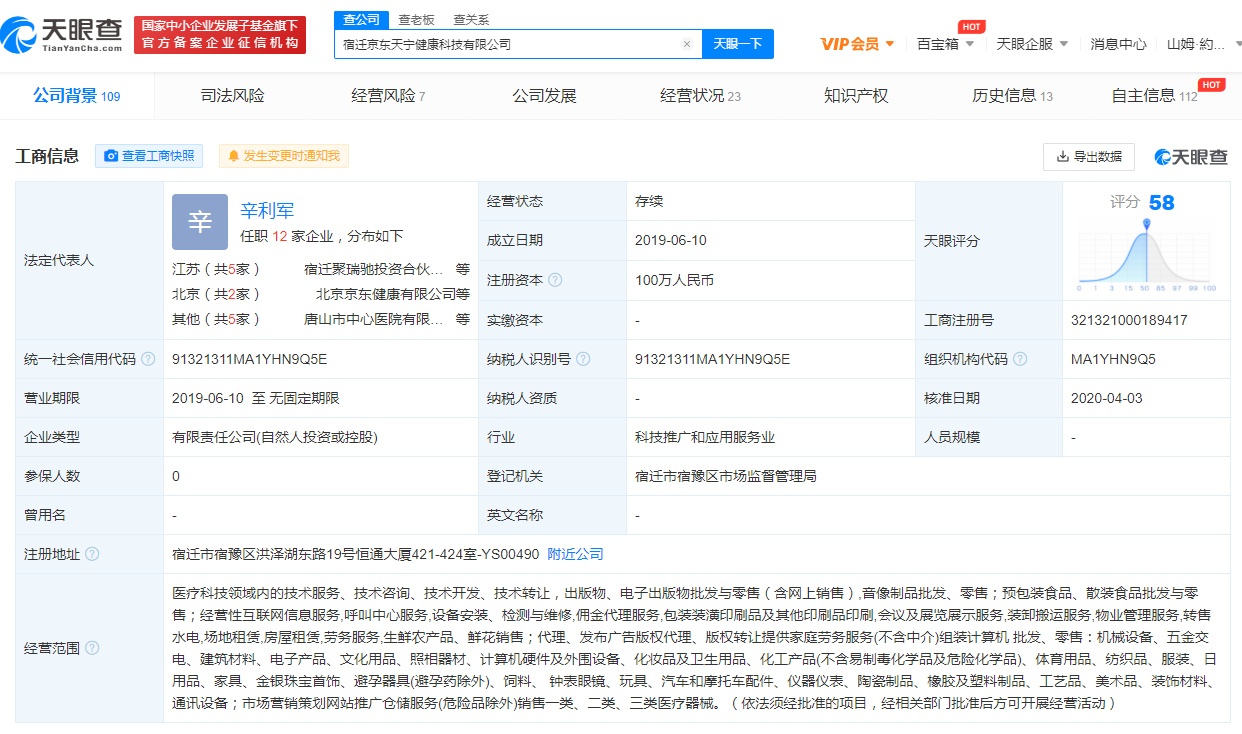The width and height of the screenshot is (1242, 734).
Task: Click the 经营状态 value 存续
Action: pyautogui.click(x=649, y=201)
